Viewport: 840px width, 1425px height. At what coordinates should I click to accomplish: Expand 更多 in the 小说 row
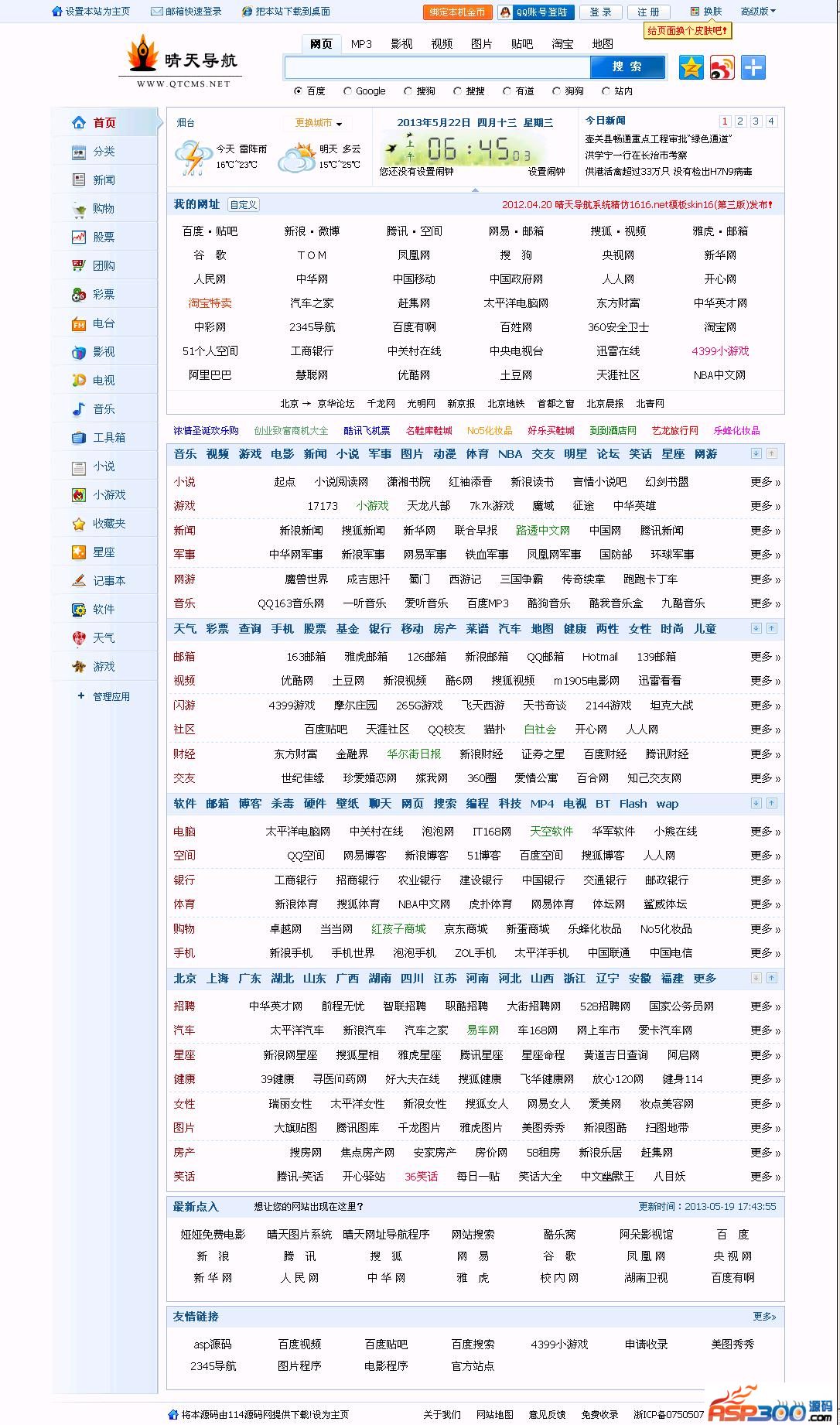(765, 481)
